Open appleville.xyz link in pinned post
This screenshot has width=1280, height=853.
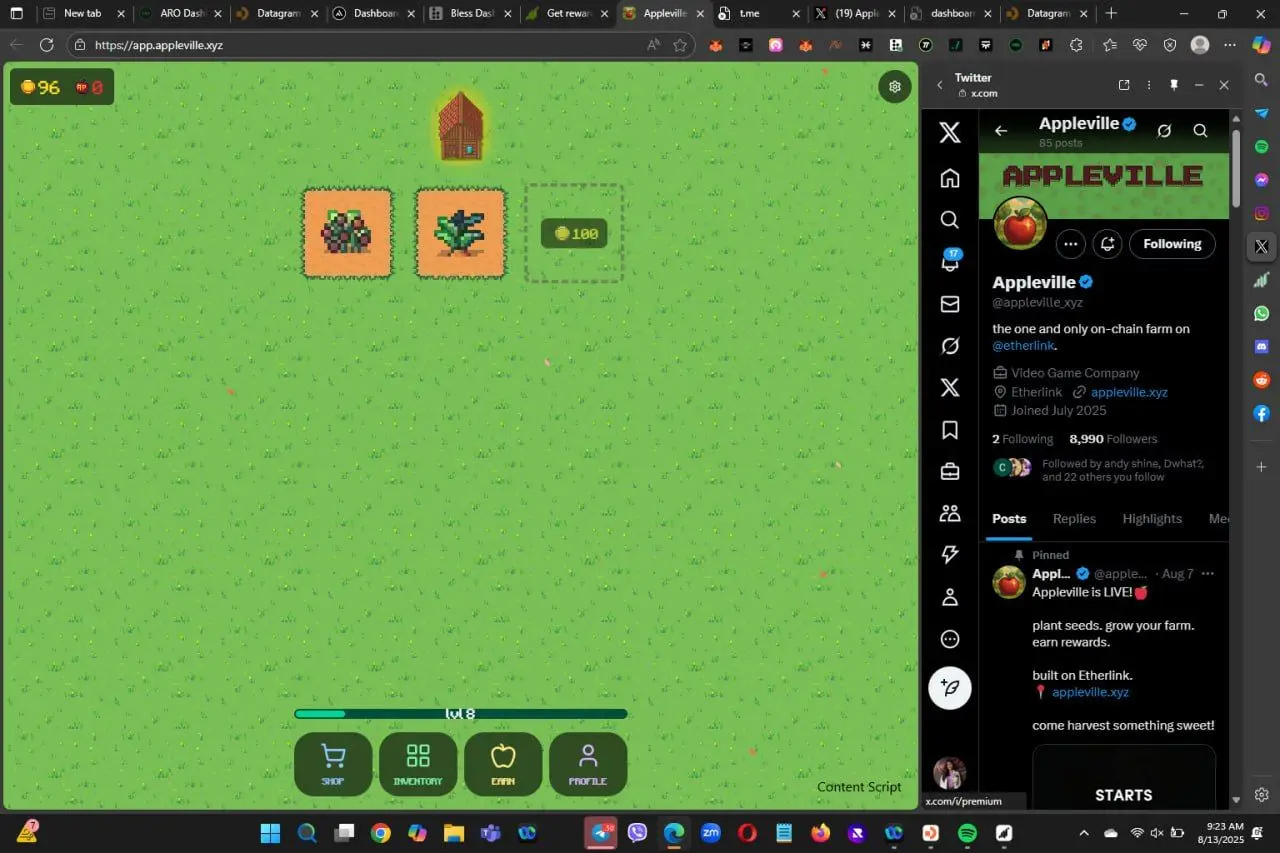tap(1090, 692)
